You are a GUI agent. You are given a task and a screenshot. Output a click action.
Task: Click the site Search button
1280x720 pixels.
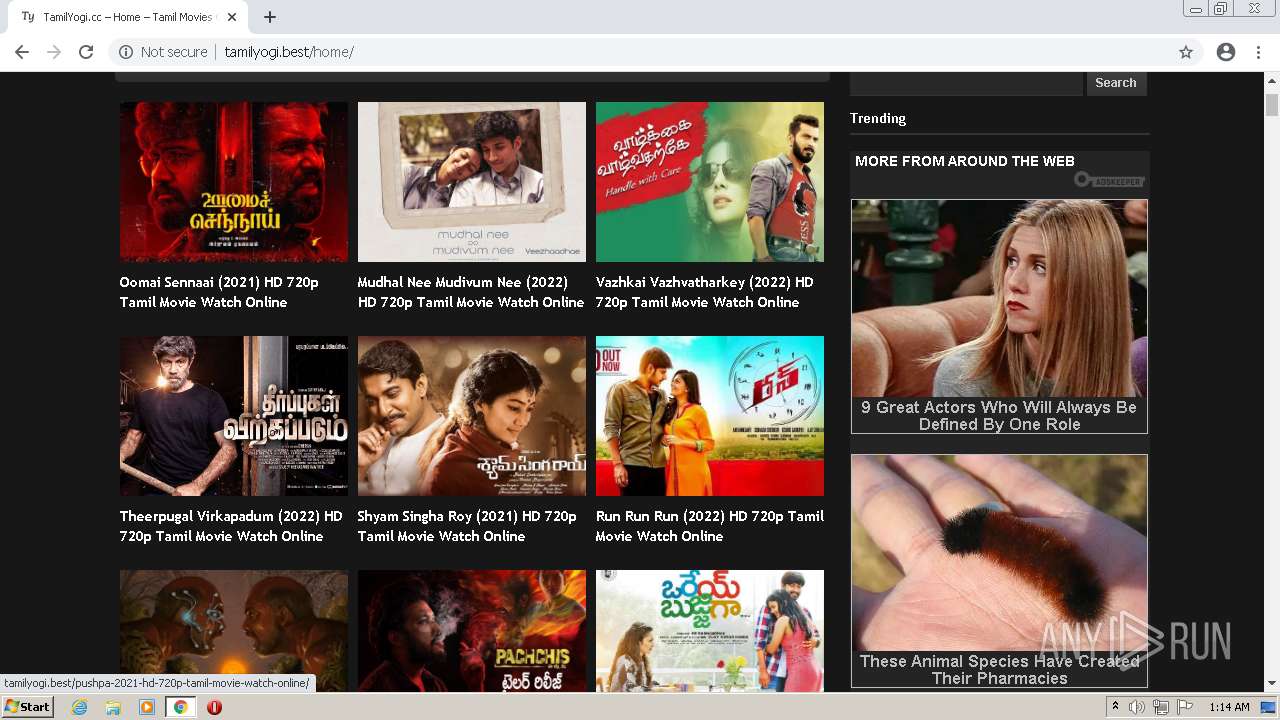1116,83
